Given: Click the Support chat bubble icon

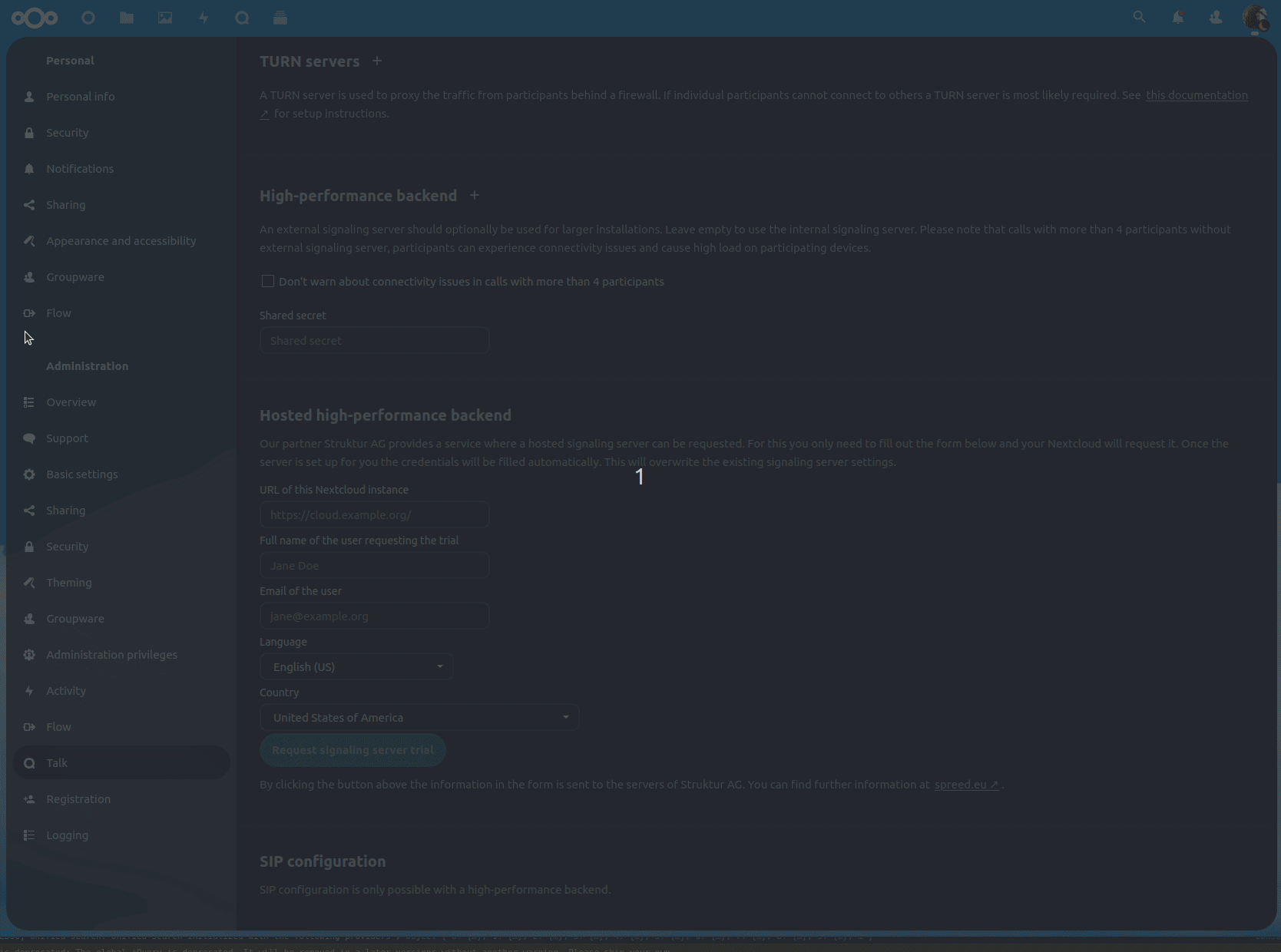Looking at the screenshot, I should tap(29, 438).
